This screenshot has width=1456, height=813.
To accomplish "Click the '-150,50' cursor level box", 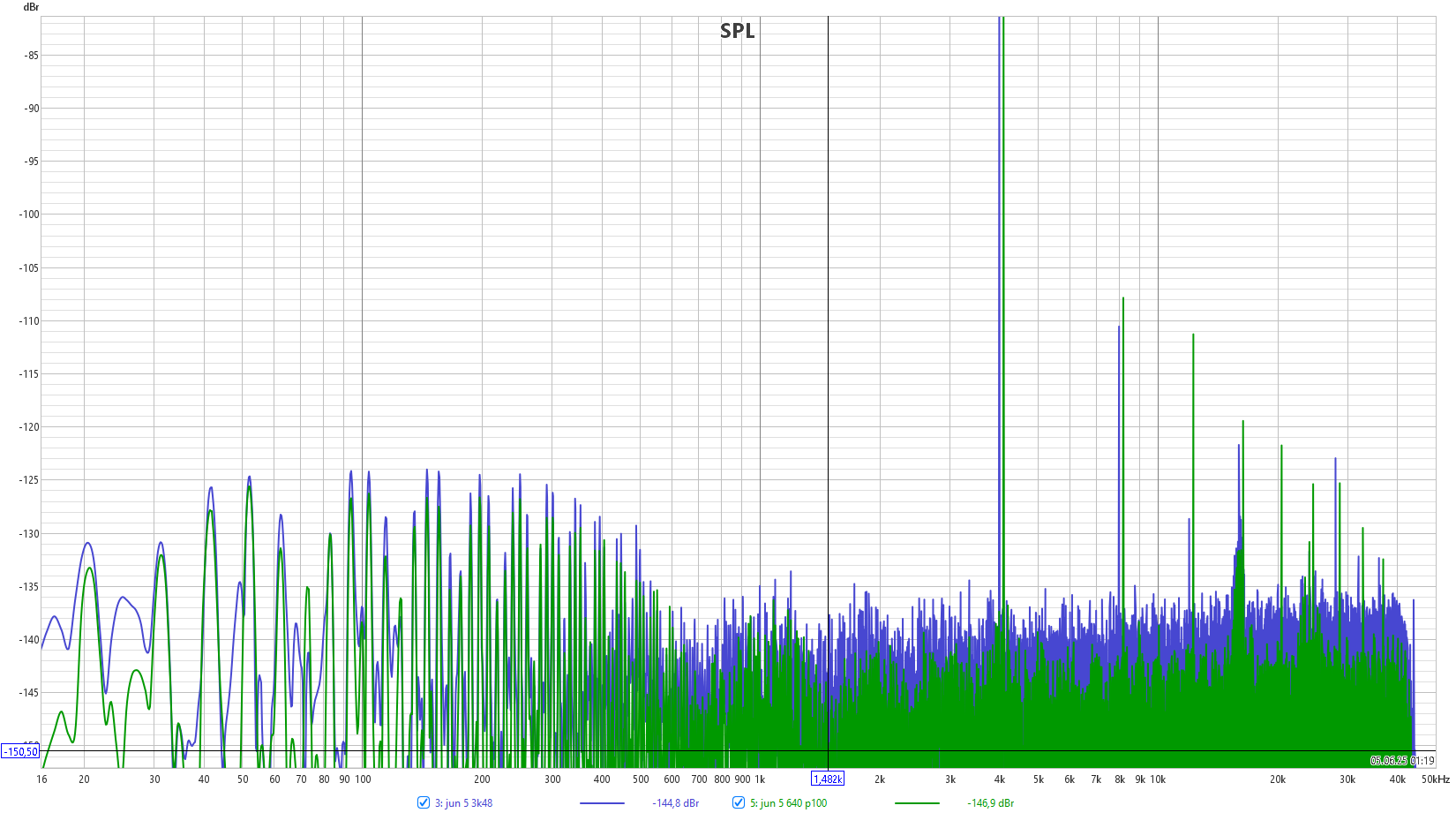I will click(x=20, y=751).
